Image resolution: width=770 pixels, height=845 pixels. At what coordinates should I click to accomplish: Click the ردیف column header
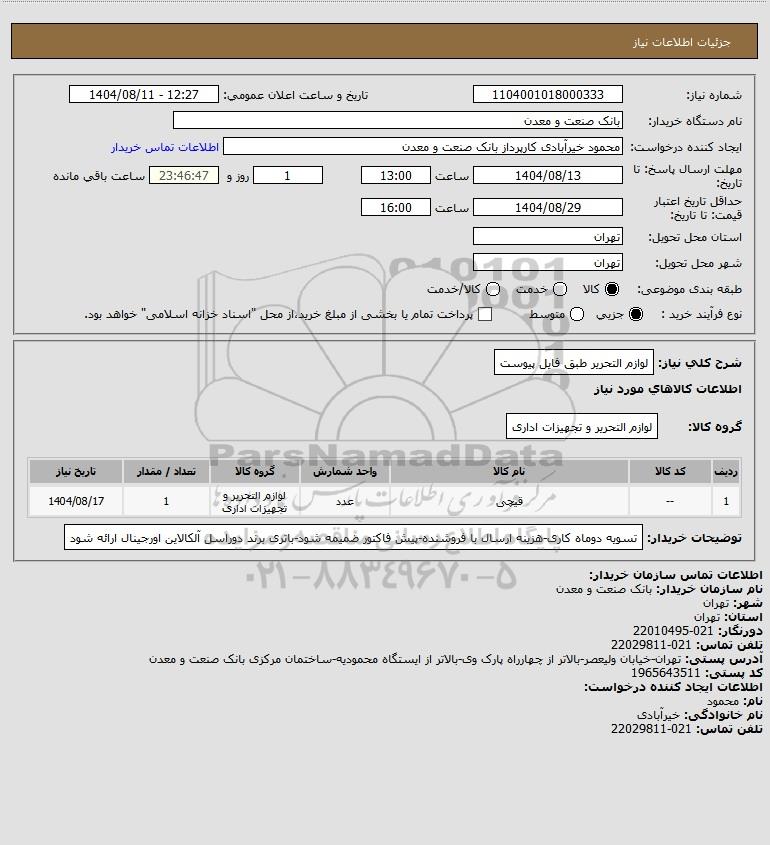(726, 472)
